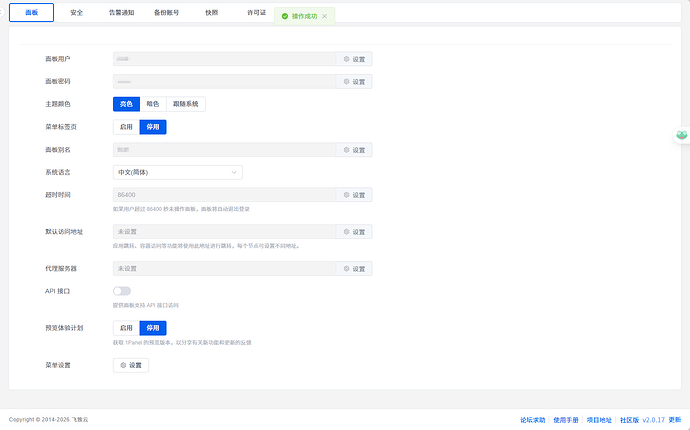The height and width of the screenshot is (430, 690).
Task: Click the gear button beside 超时时间 field
Action: 354,195
